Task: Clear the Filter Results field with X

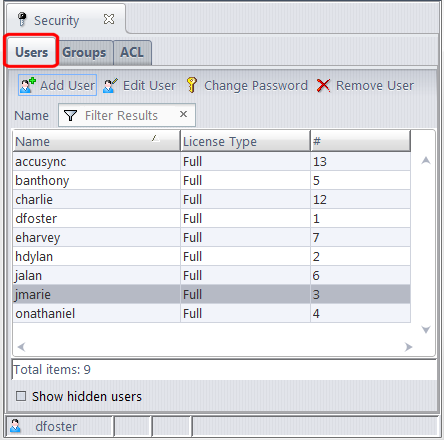Action: [183, 114]
